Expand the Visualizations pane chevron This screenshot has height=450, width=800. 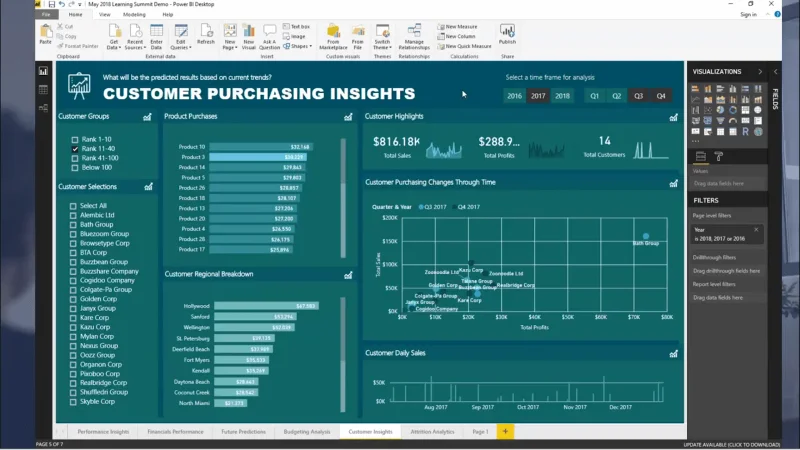[760, 72]
